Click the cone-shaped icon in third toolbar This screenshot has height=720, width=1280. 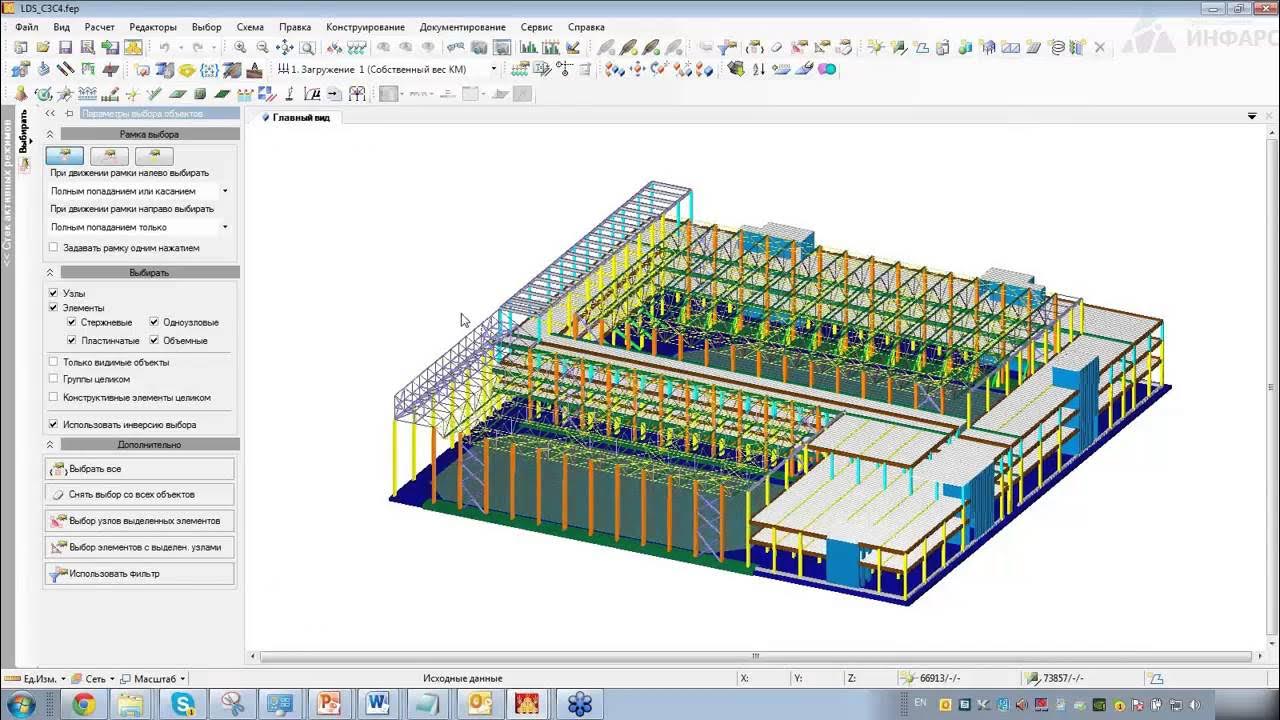(20, 93)
